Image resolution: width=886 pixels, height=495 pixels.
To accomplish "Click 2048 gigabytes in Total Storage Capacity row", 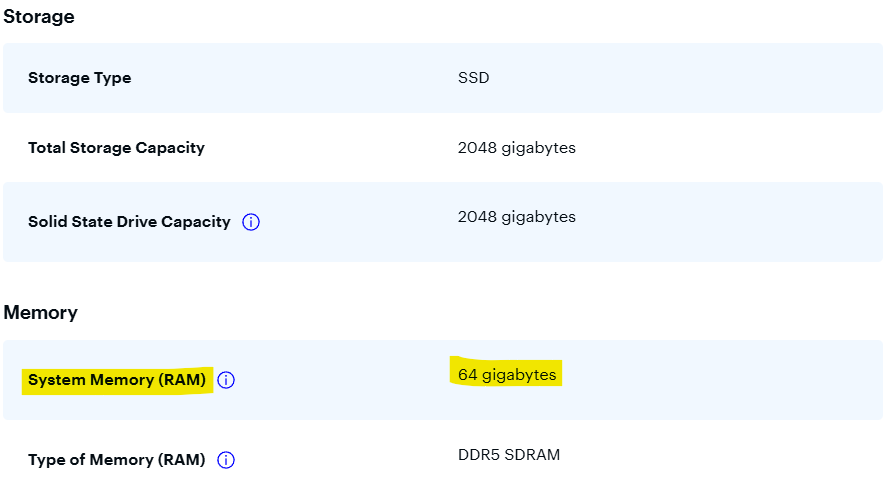I will click(x=516, y=148).
